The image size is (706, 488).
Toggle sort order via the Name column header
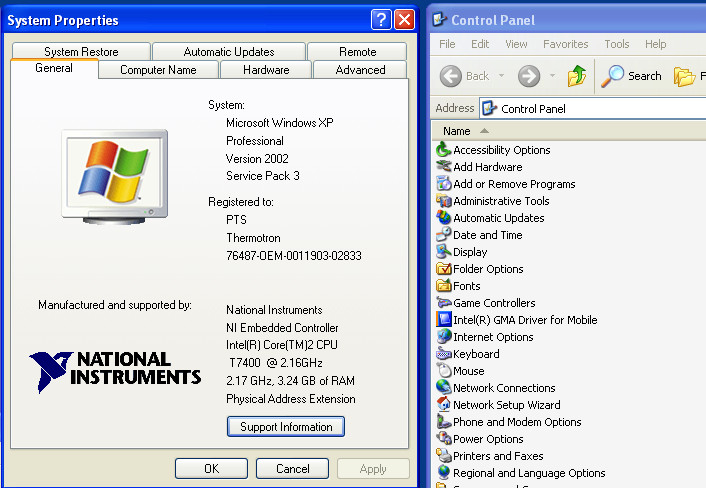point(567,131)
